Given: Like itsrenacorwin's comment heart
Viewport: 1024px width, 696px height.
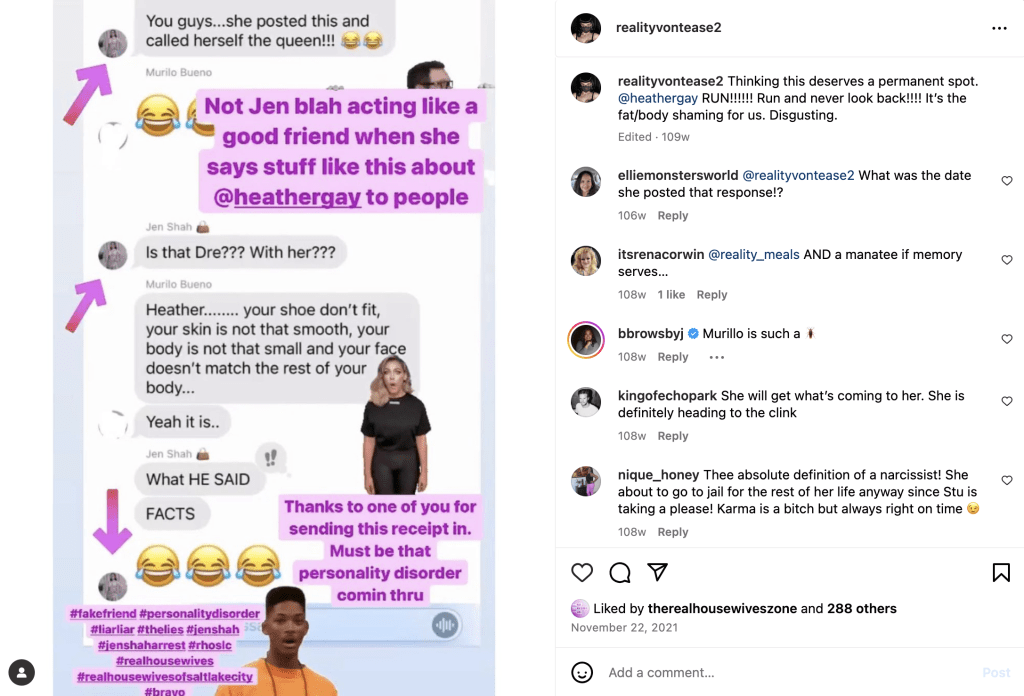Looking at the screenshot, I should [1007, 260].
